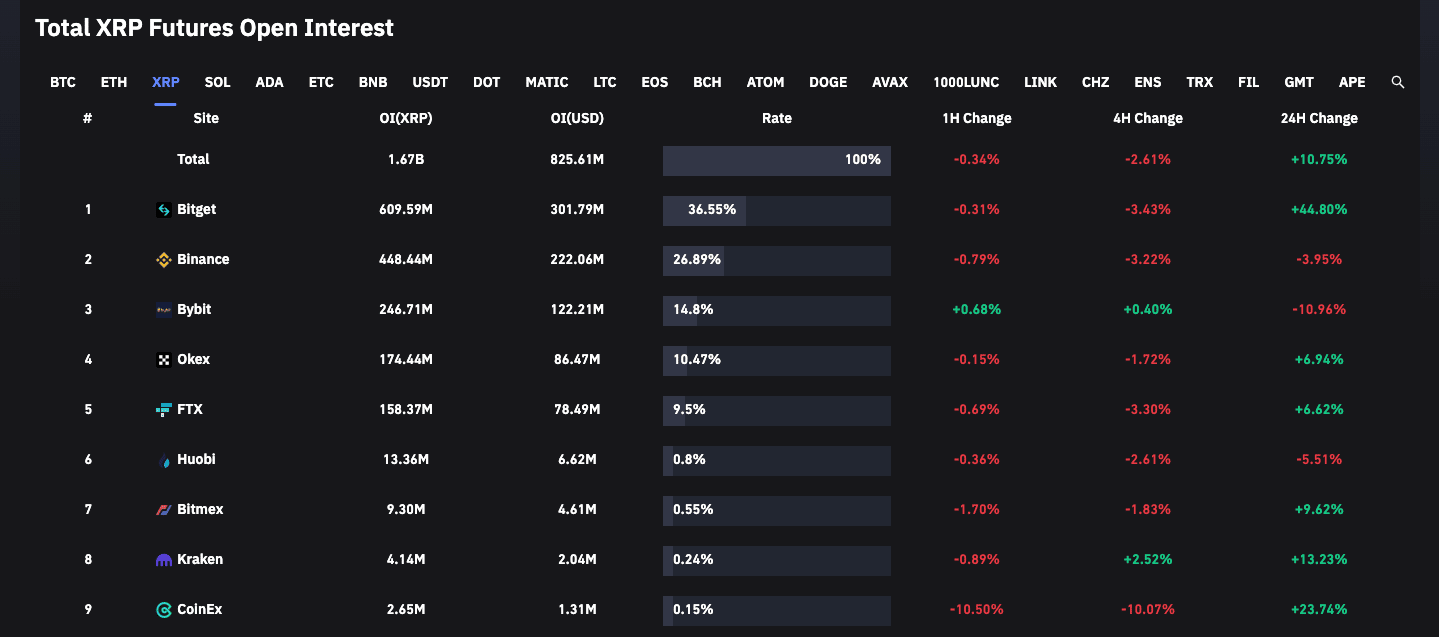This screenshot has width=1439, height=637.
Task: Select the Bybit exchange icon
Action: (162, 309)
